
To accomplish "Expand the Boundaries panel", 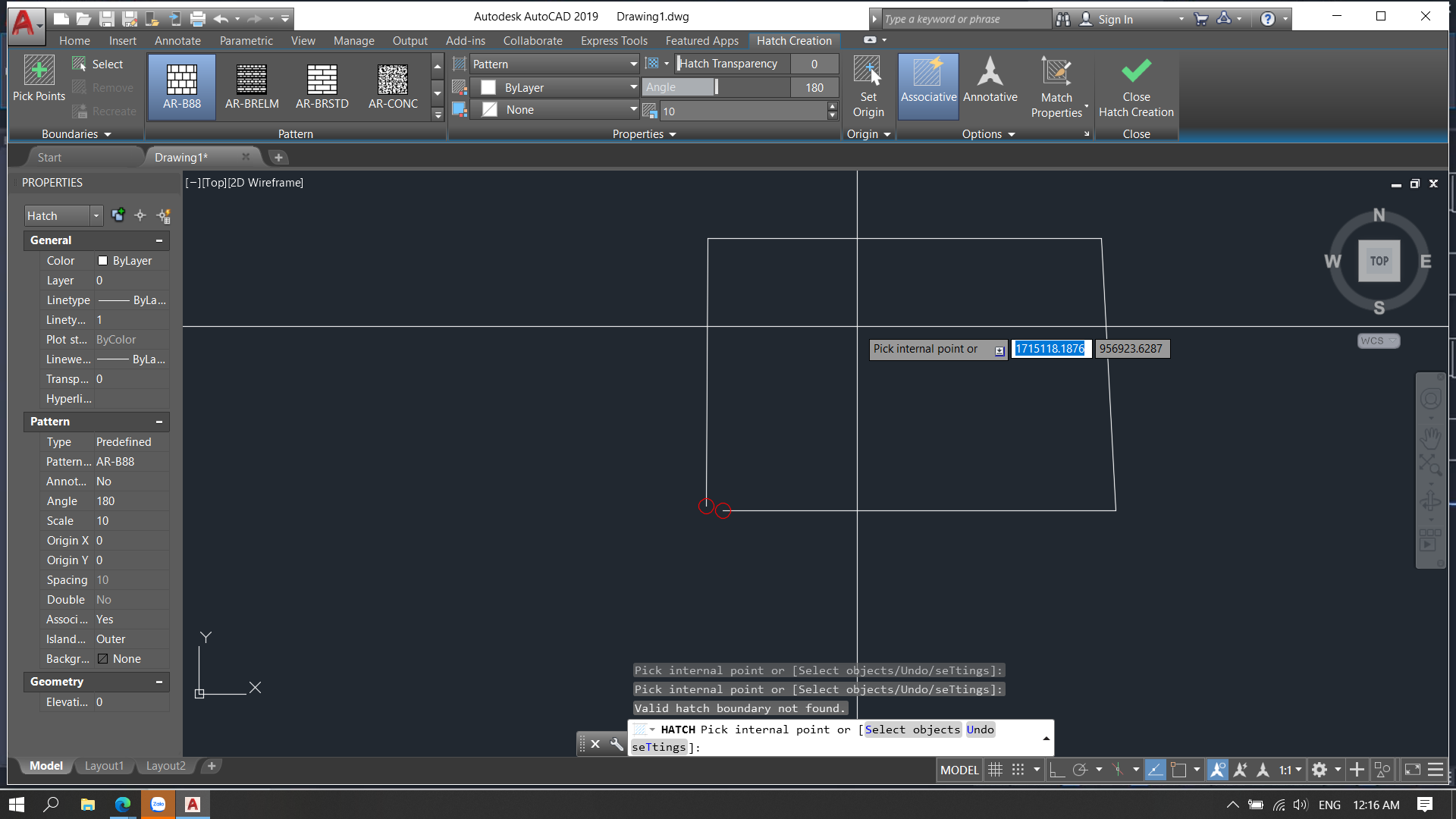I will click(76, 134).
